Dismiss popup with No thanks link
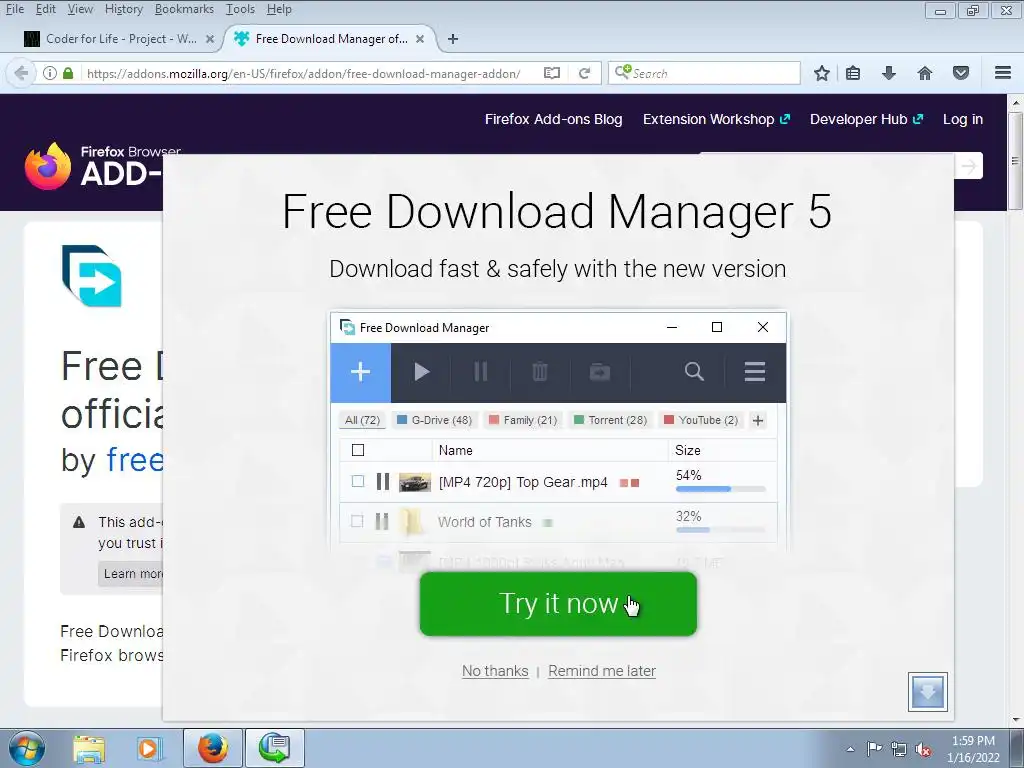The width and height of the screenshot is (1024, 768). pyautogui.click(x=495, y=671)
